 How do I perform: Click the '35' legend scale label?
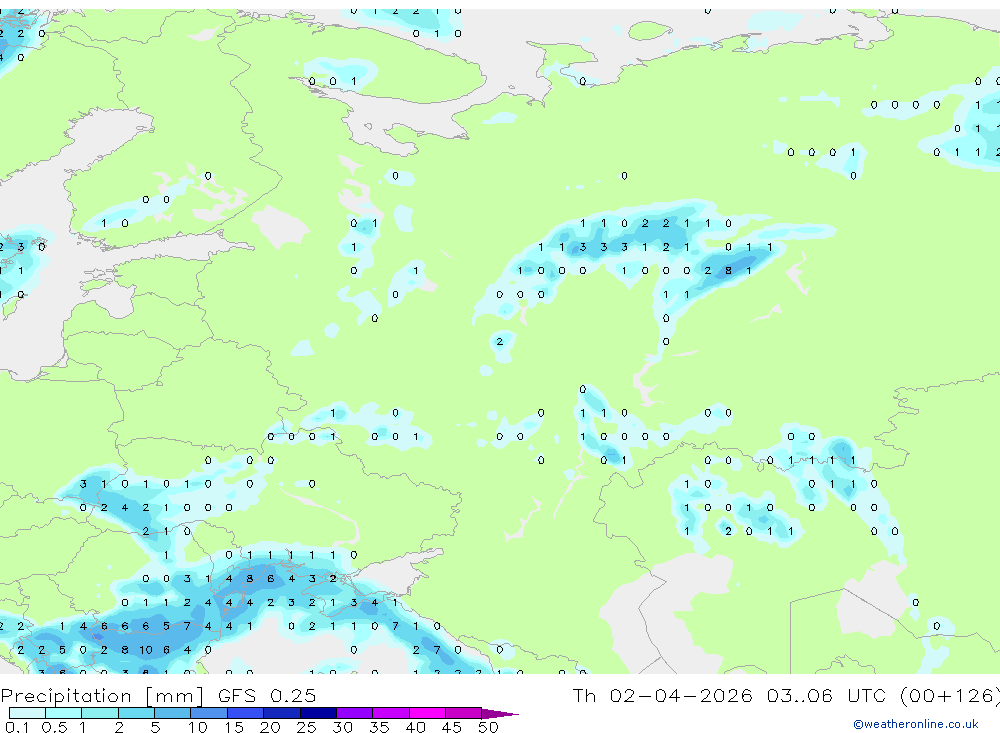coord(379,727)
